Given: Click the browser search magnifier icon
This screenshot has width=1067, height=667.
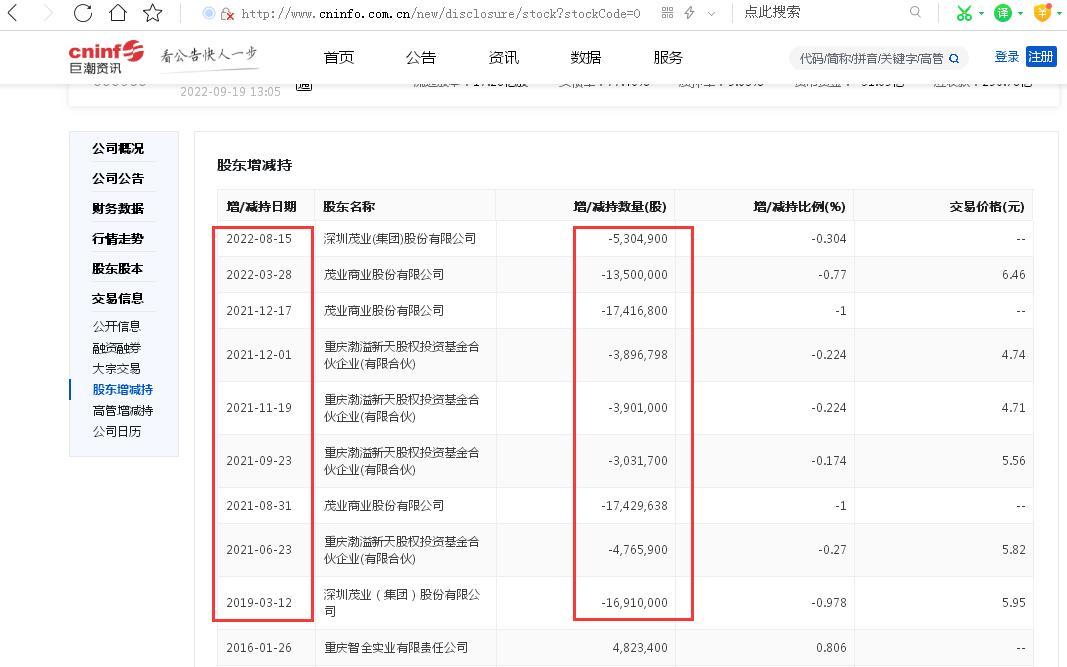Looking at the screenshot, I should [x=915, y=12].
